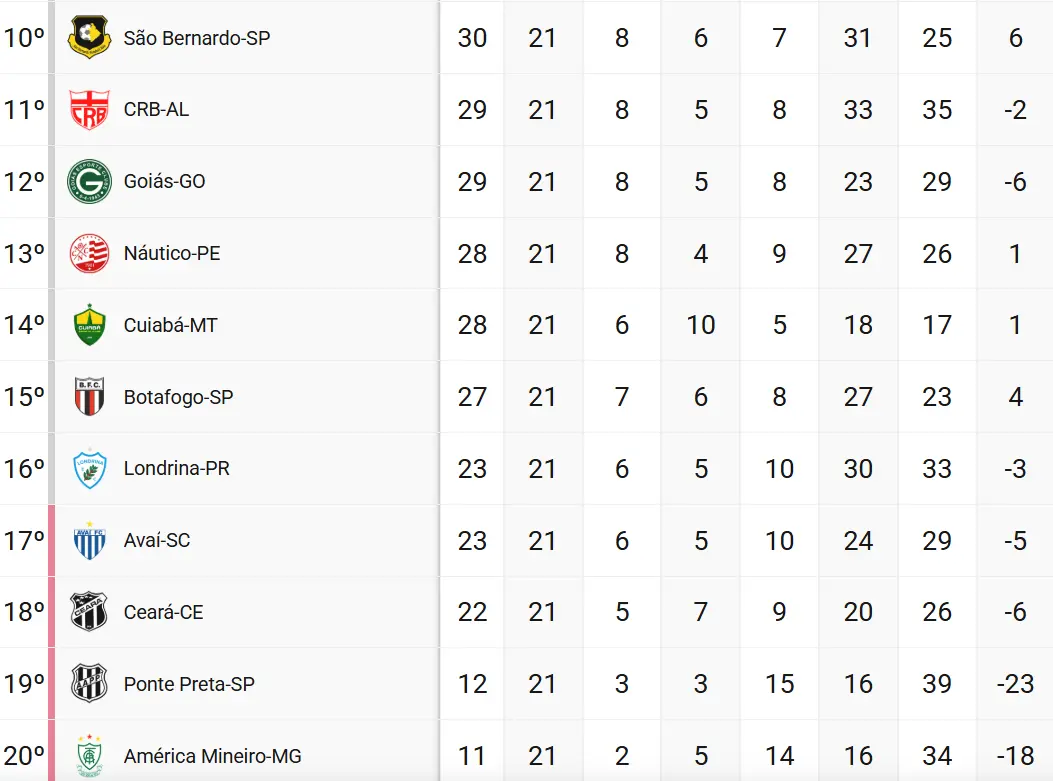Select the Cuiabá-MT team name link
1053x781 pixels.
point(171,325)
